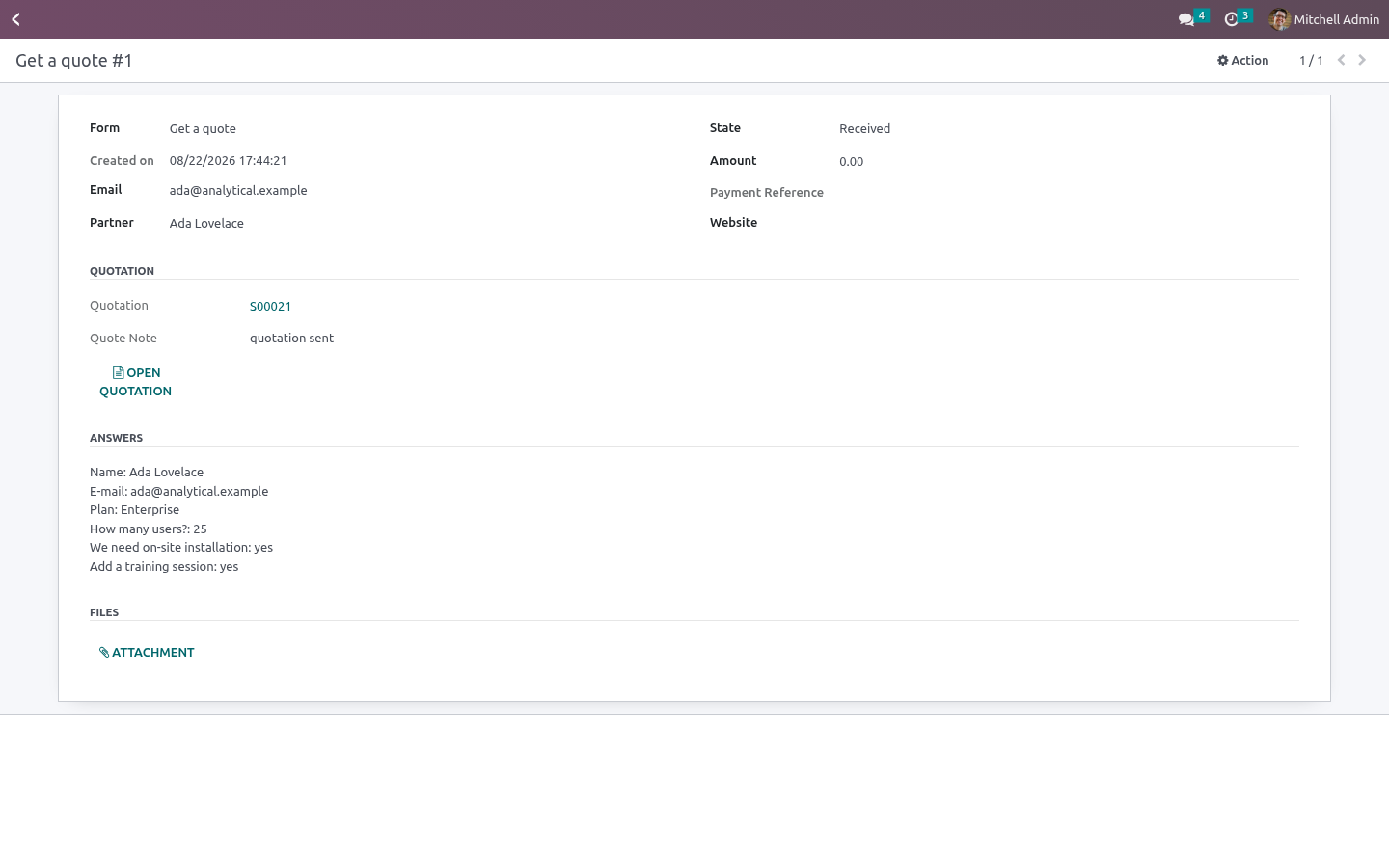Click the on-site installation answer line
This screenshot has width=1389, height=868.
click(181, 548)
